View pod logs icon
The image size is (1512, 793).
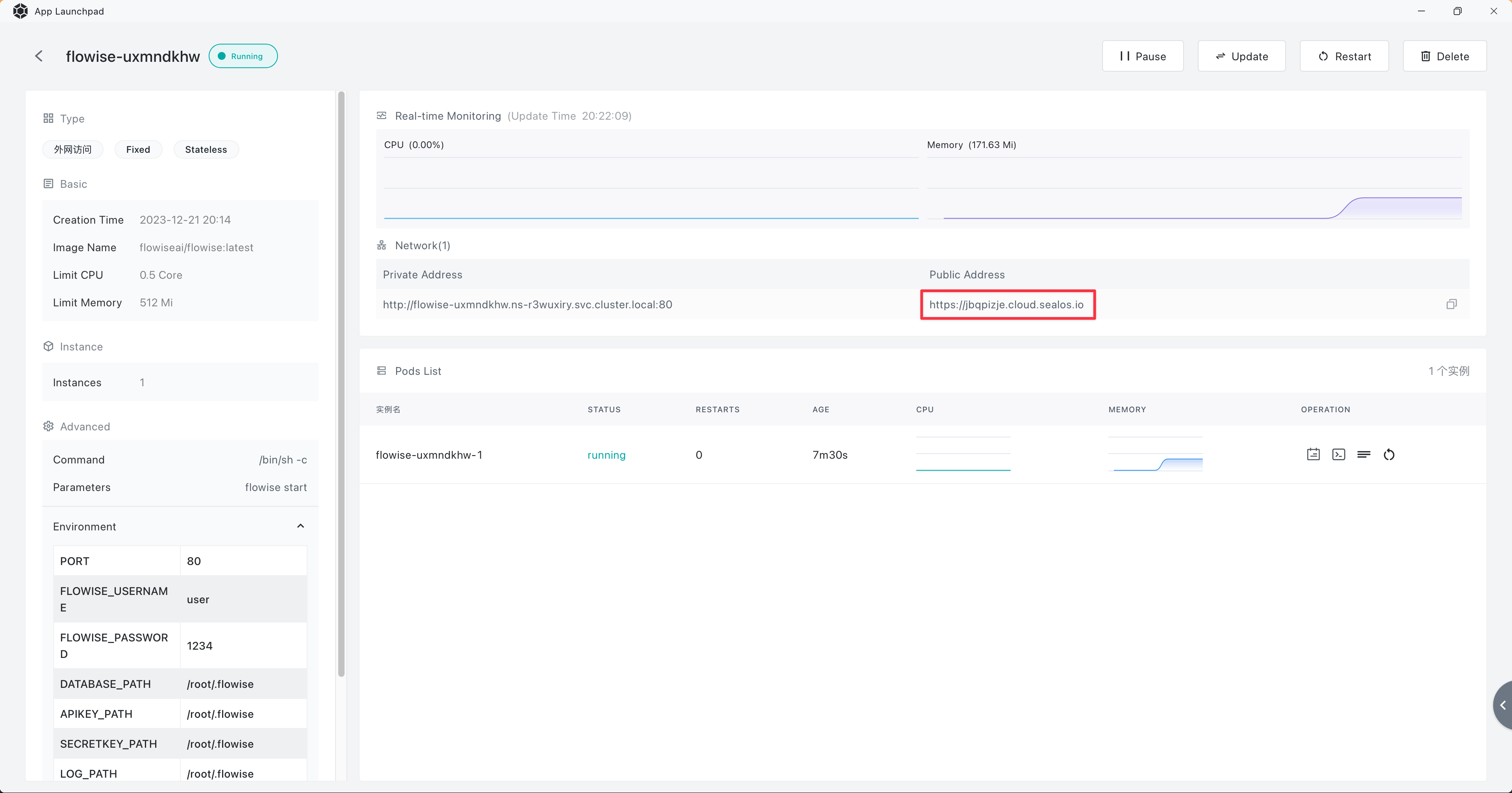pos(1364,454)
